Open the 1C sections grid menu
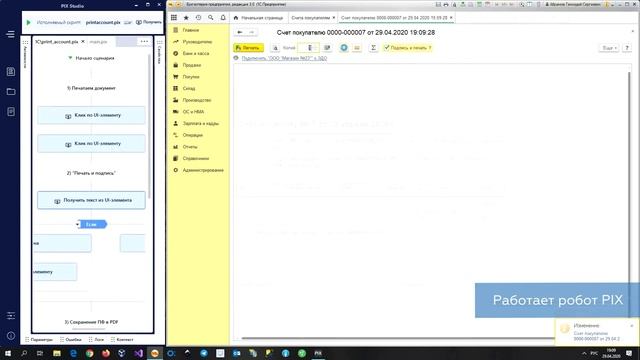 174,18
